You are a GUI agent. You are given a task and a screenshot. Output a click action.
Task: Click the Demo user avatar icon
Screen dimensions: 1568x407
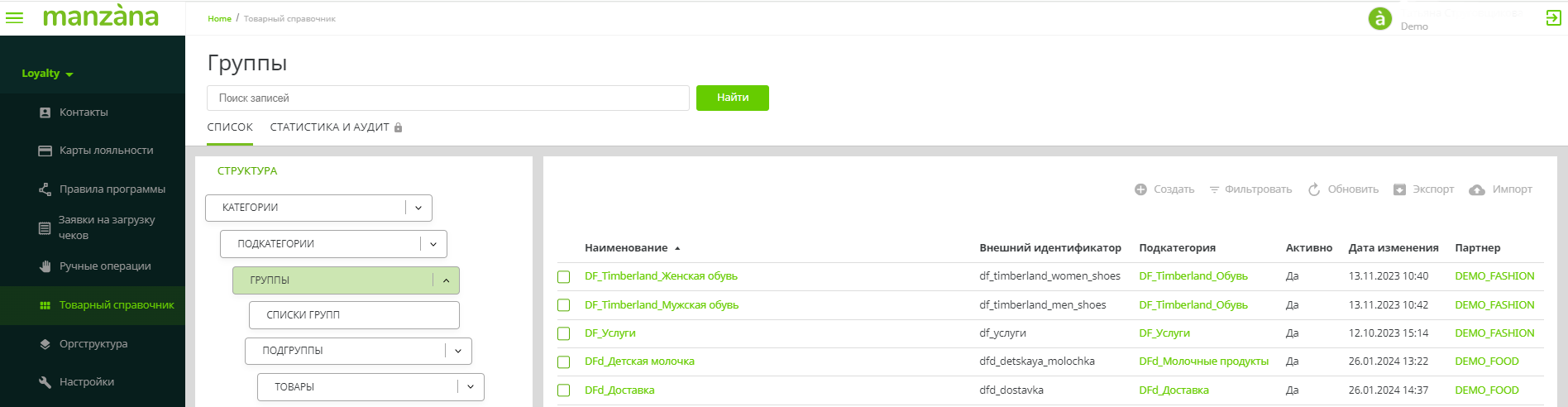pyautogui.click(x=1379, y=18)
